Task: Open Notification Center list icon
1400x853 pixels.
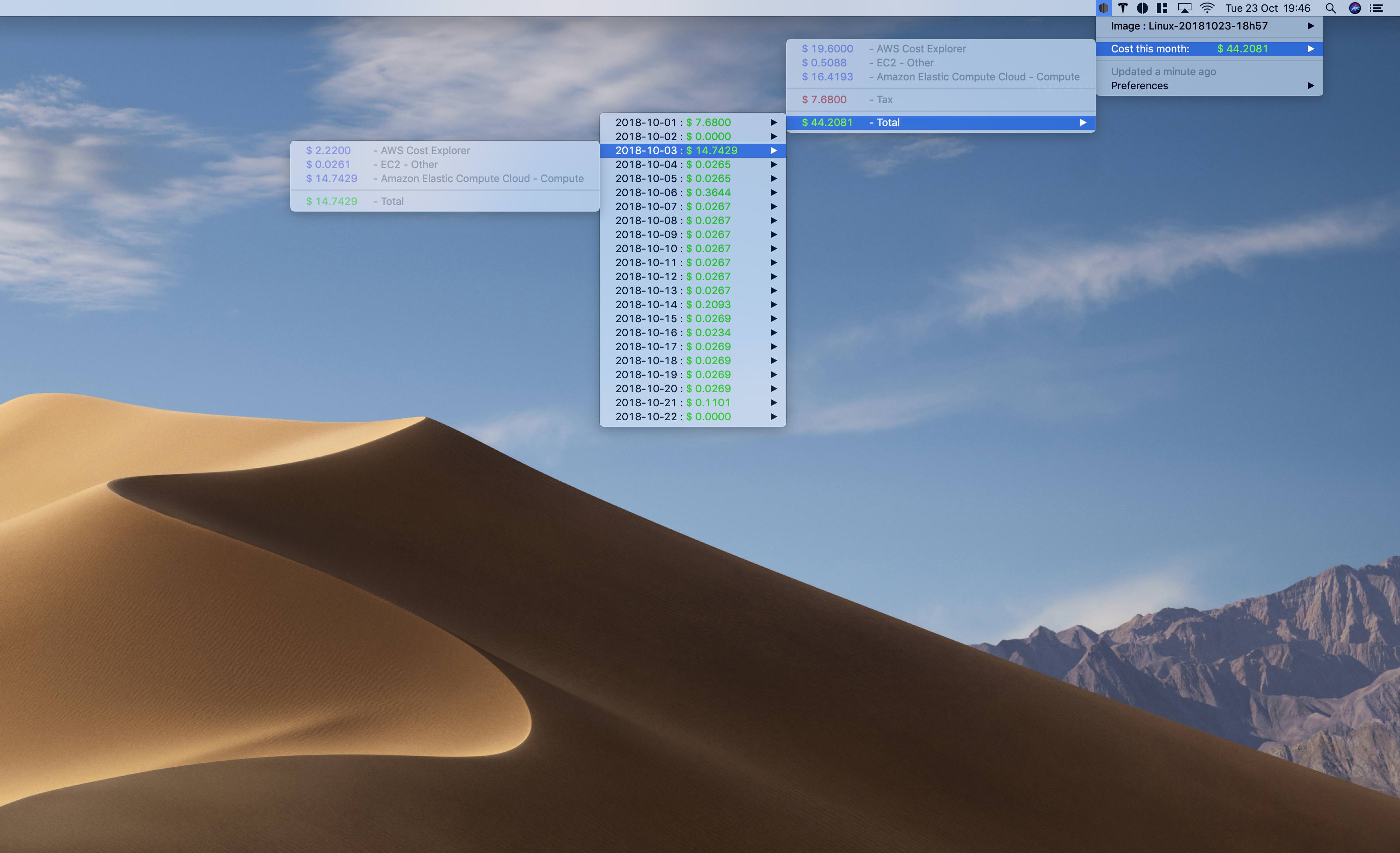Action: (x=1376, y=8)
